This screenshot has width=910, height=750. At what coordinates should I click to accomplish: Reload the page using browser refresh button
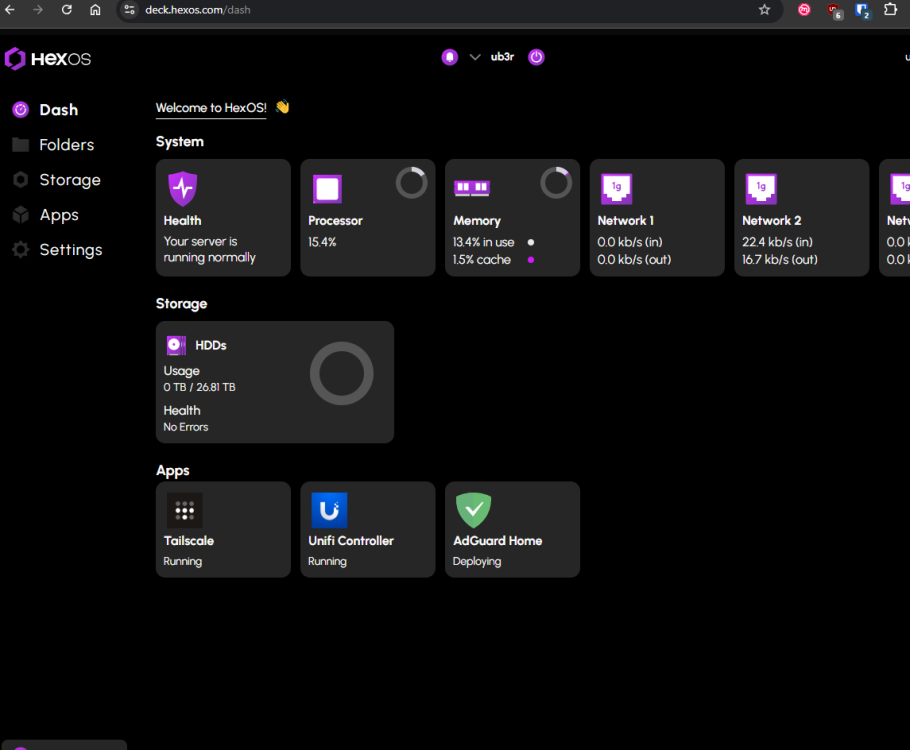click(x=66, y=10)
